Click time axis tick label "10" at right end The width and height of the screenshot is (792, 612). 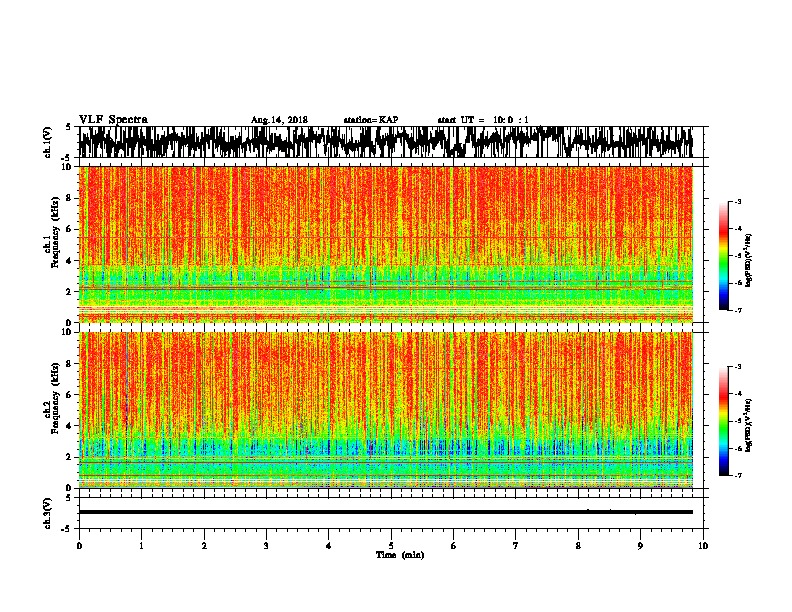(703, 546)
